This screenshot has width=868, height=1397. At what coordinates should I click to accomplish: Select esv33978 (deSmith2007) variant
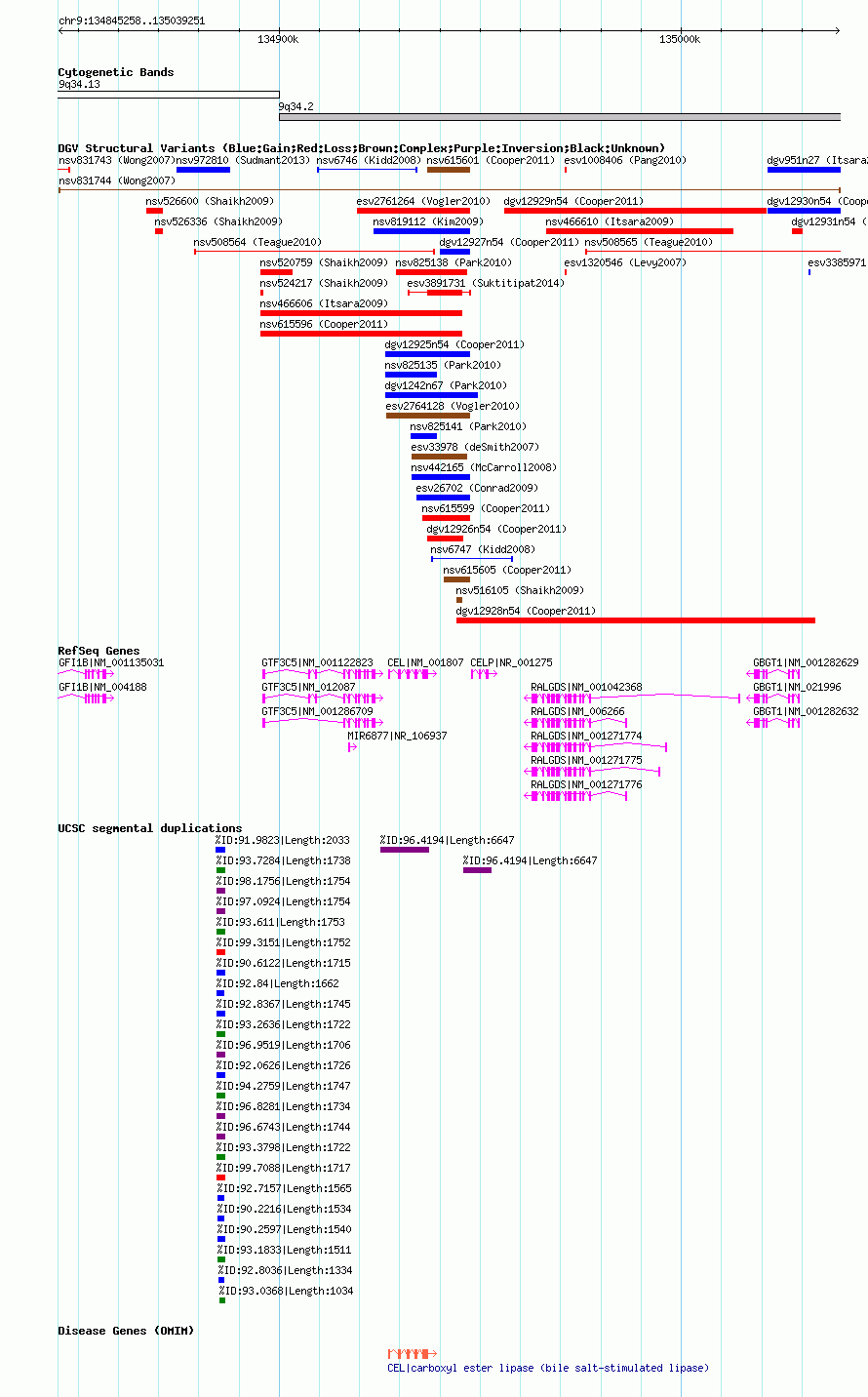[x=439, y=457]
